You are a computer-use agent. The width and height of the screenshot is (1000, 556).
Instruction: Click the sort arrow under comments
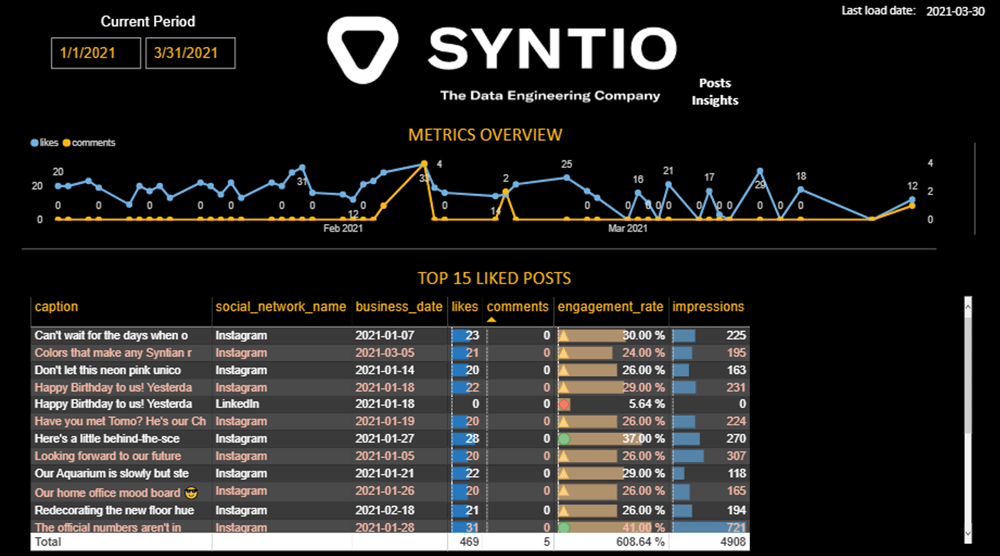point(491,319)
